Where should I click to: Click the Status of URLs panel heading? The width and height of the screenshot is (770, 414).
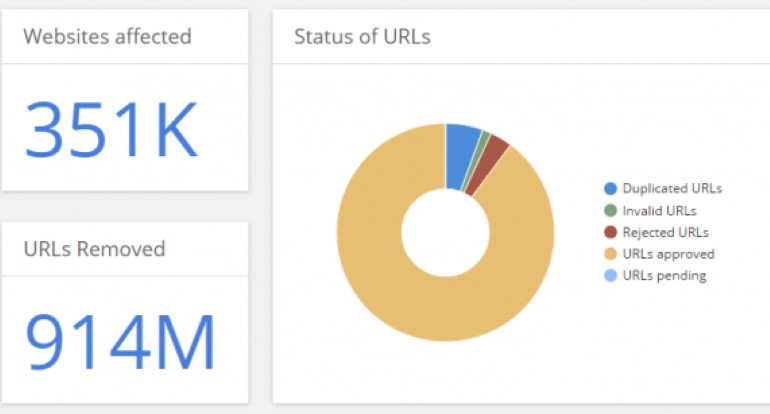coord(362,37)
